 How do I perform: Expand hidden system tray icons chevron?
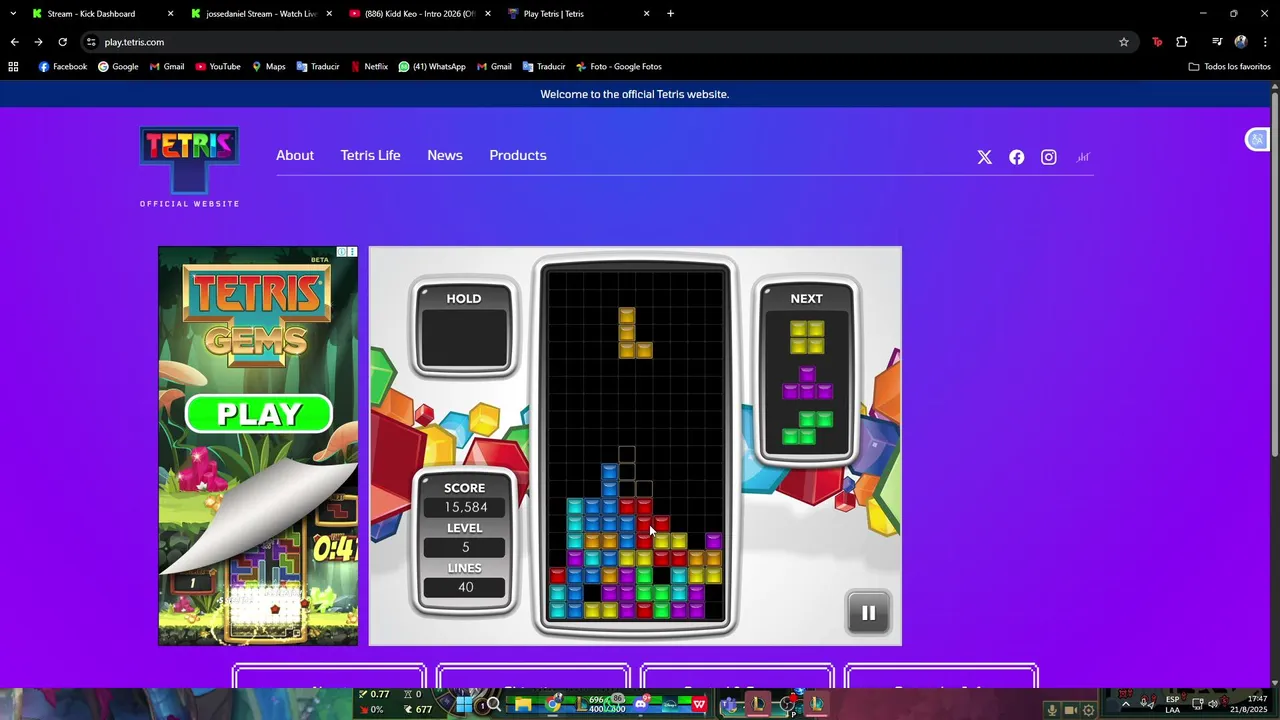tap(1125, 704)
